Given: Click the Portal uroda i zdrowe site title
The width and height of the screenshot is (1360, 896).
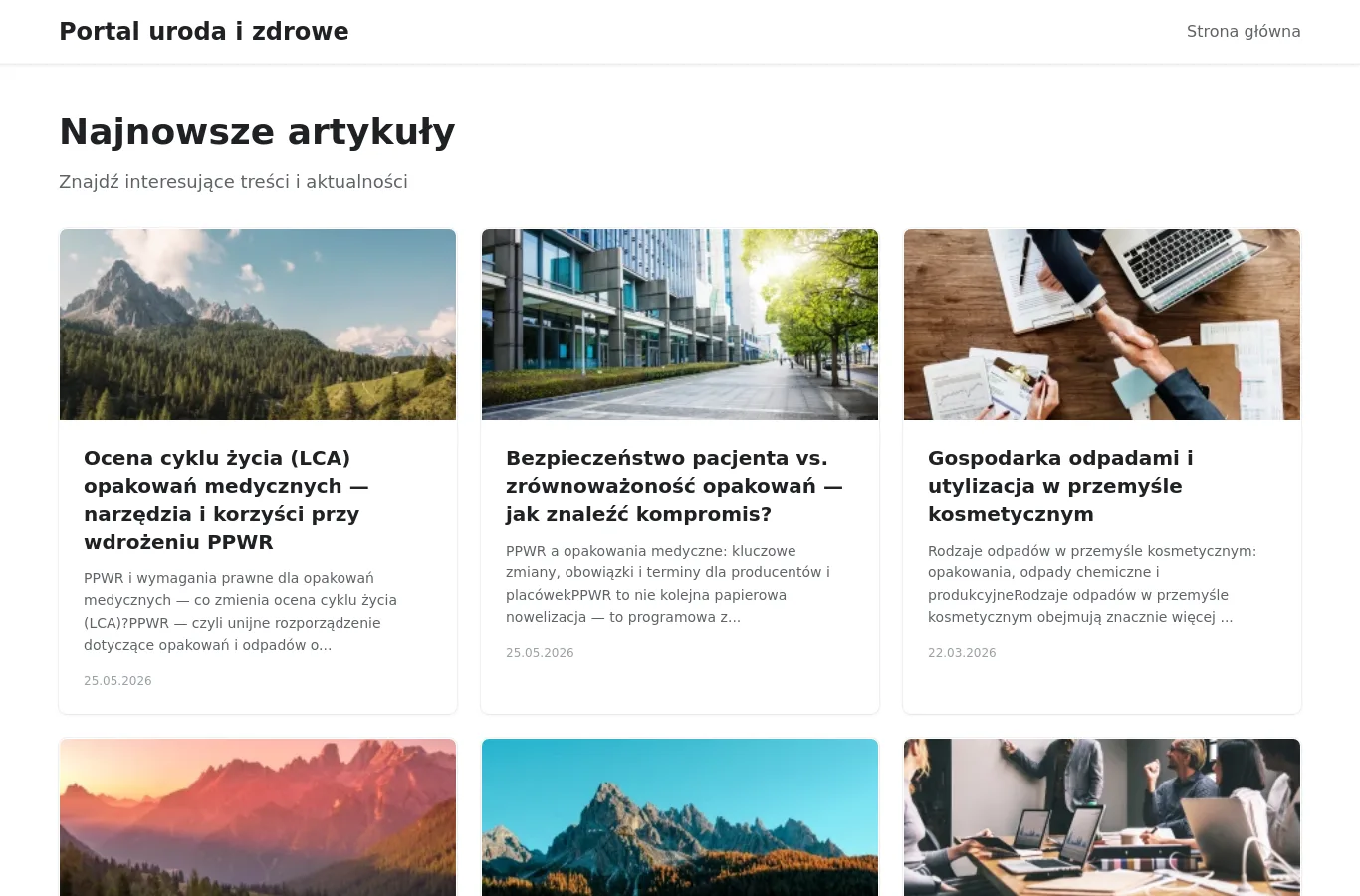Looking at the screenshot, I should pyautogui.click(x=204, y=32).
